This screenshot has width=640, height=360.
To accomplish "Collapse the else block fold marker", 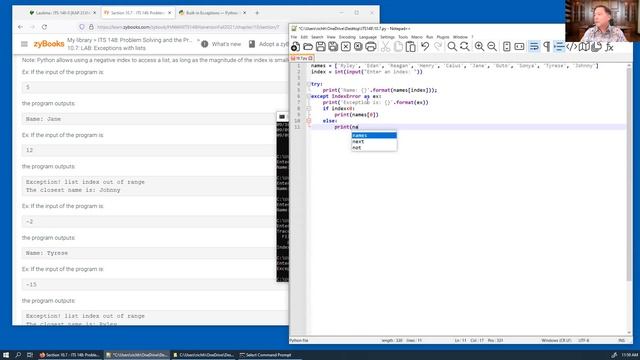I will pyautogui.click(x=309, y=121).
